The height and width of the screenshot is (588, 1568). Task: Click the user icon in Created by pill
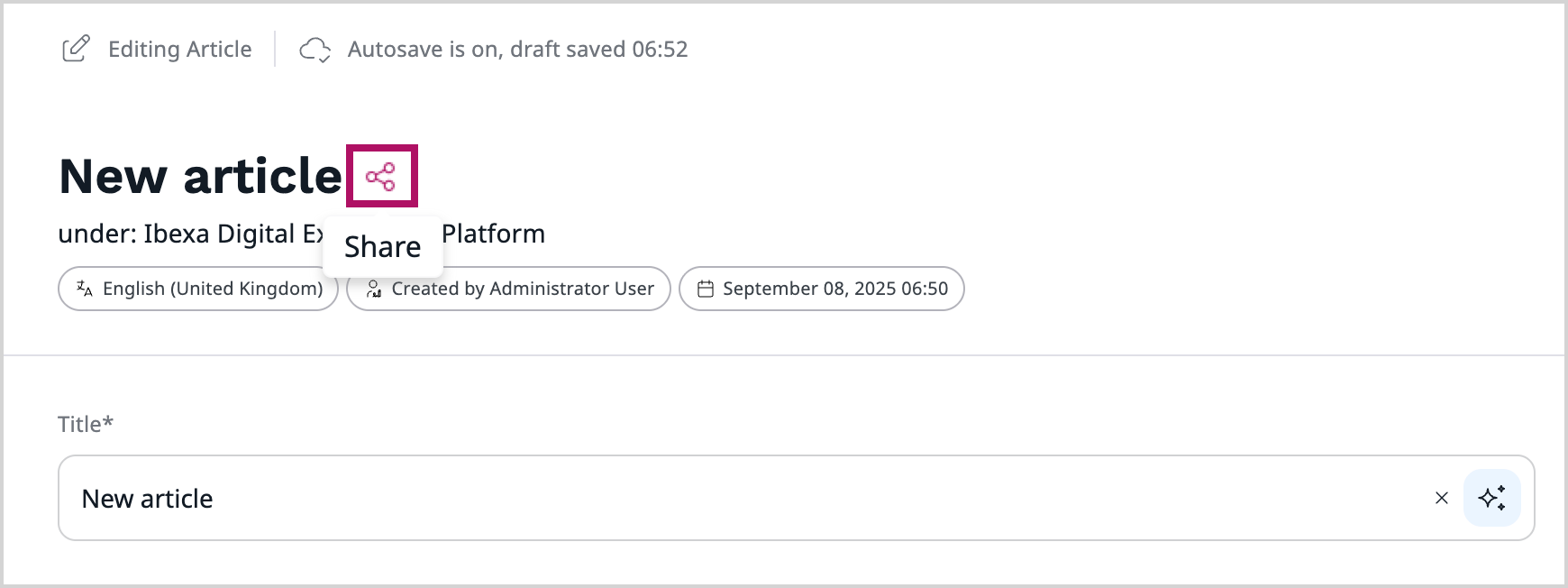click(x=373, y=289)
